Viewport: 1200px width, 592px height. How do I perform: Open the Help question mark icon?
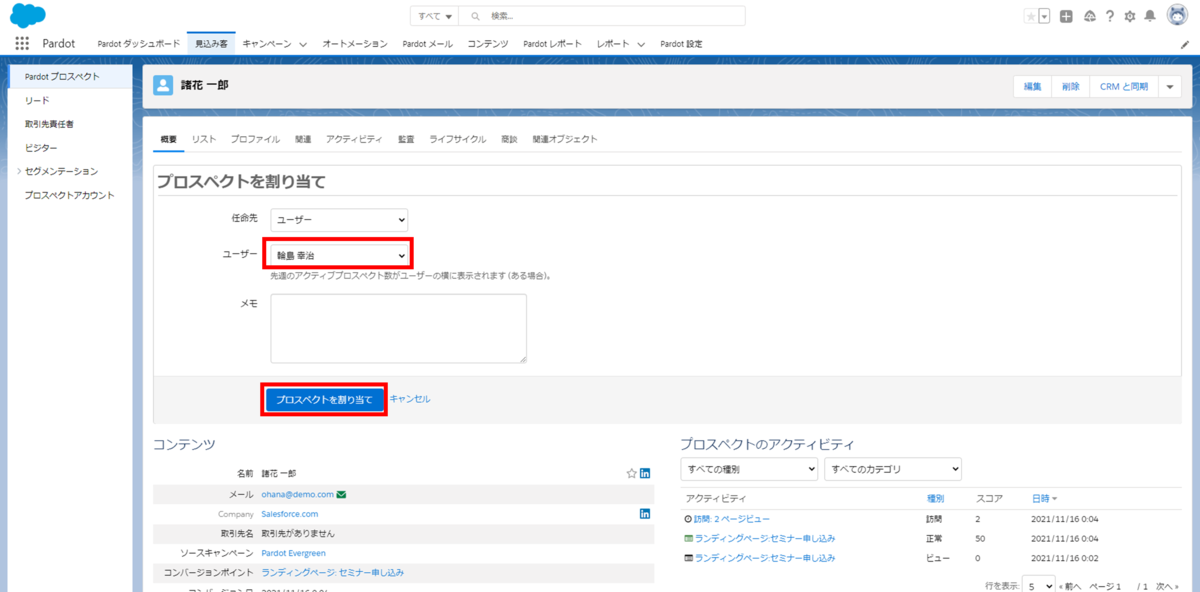[x=1109, y=16]
